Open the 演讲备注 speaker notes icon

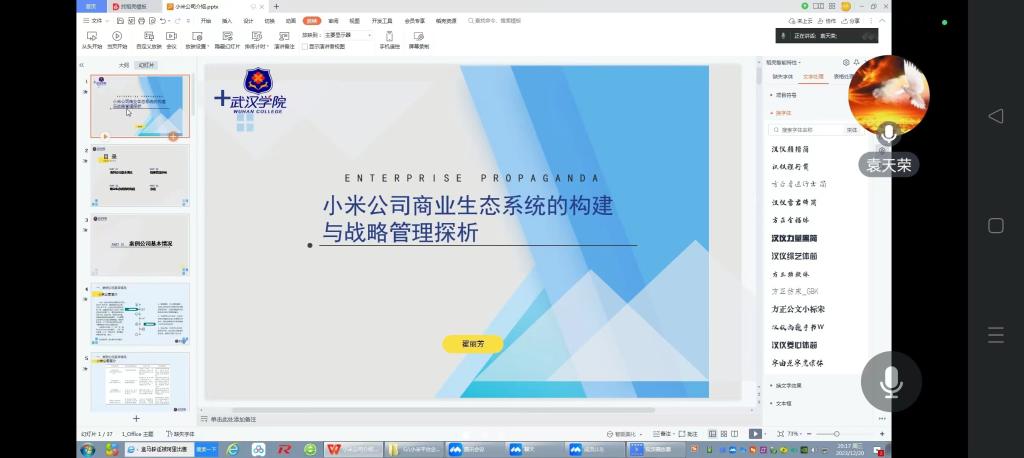click(x=284, y=37)
